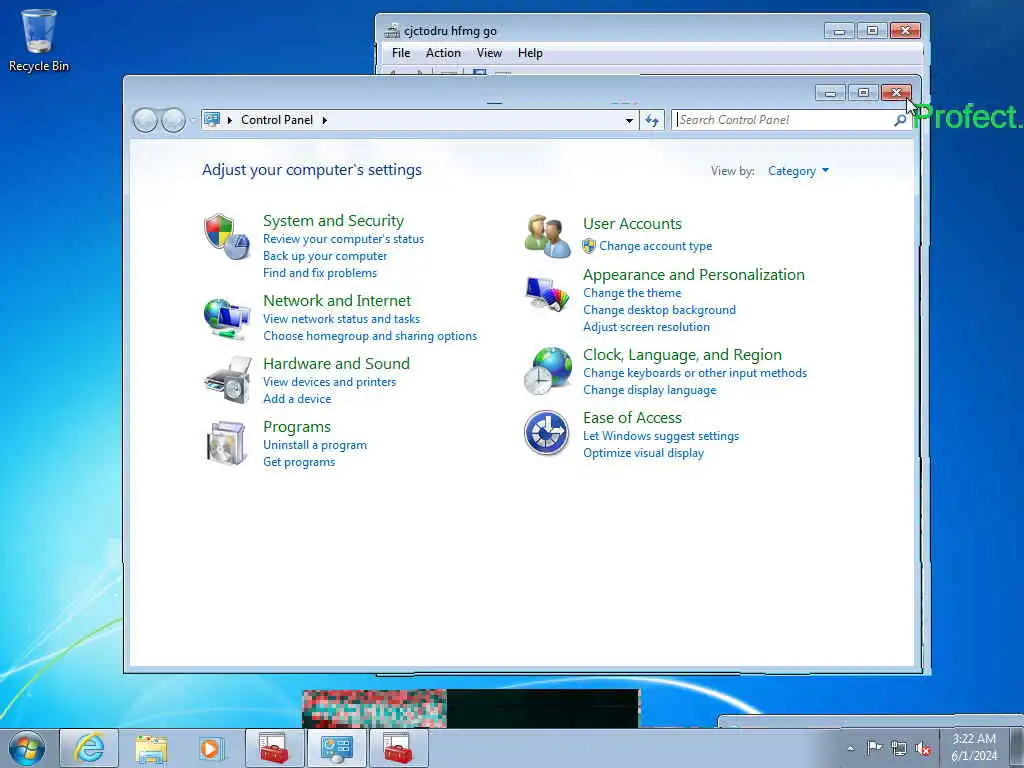The image size is (1024, 768).
Task: Click the muted volume icon in the tray
Action: pyautogui.click(x=923, y=748)
